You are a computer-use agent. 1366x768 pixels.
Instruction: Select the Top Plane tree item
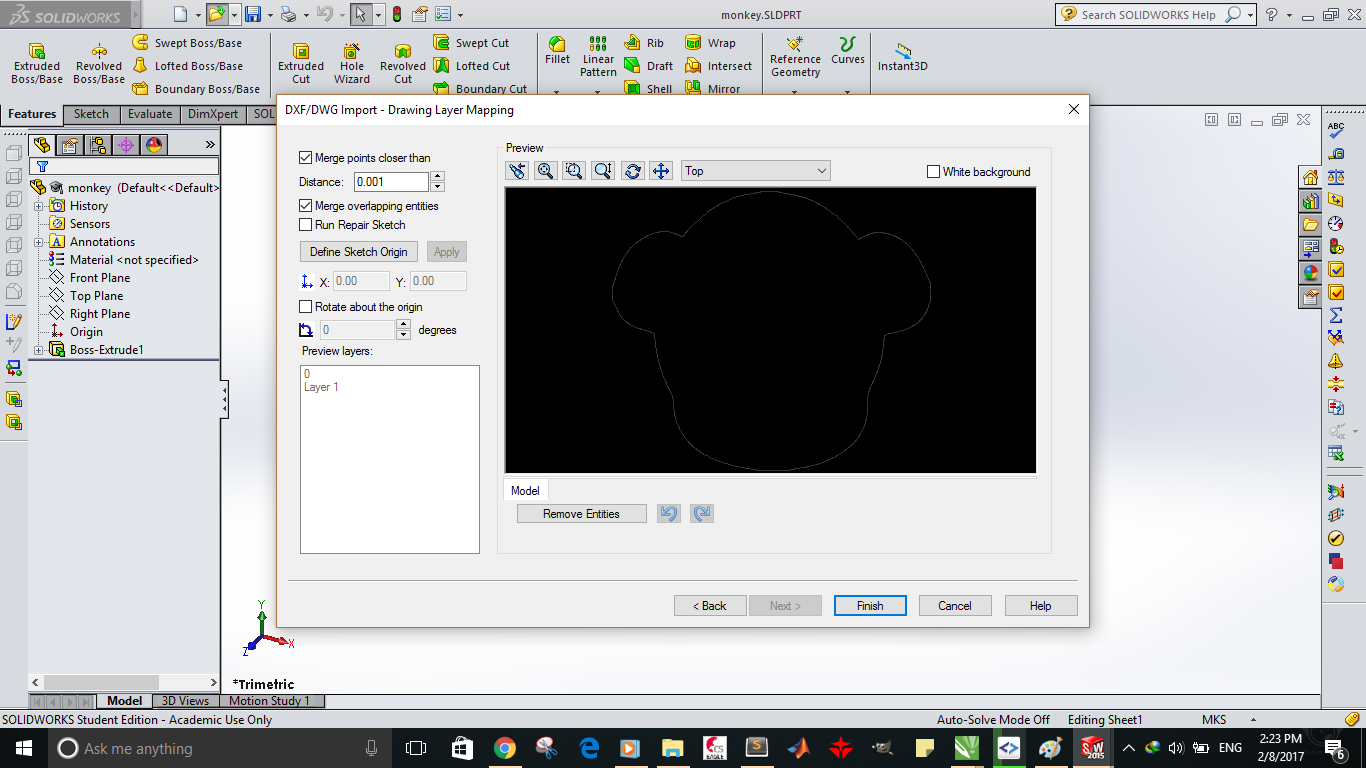[96, 296]
